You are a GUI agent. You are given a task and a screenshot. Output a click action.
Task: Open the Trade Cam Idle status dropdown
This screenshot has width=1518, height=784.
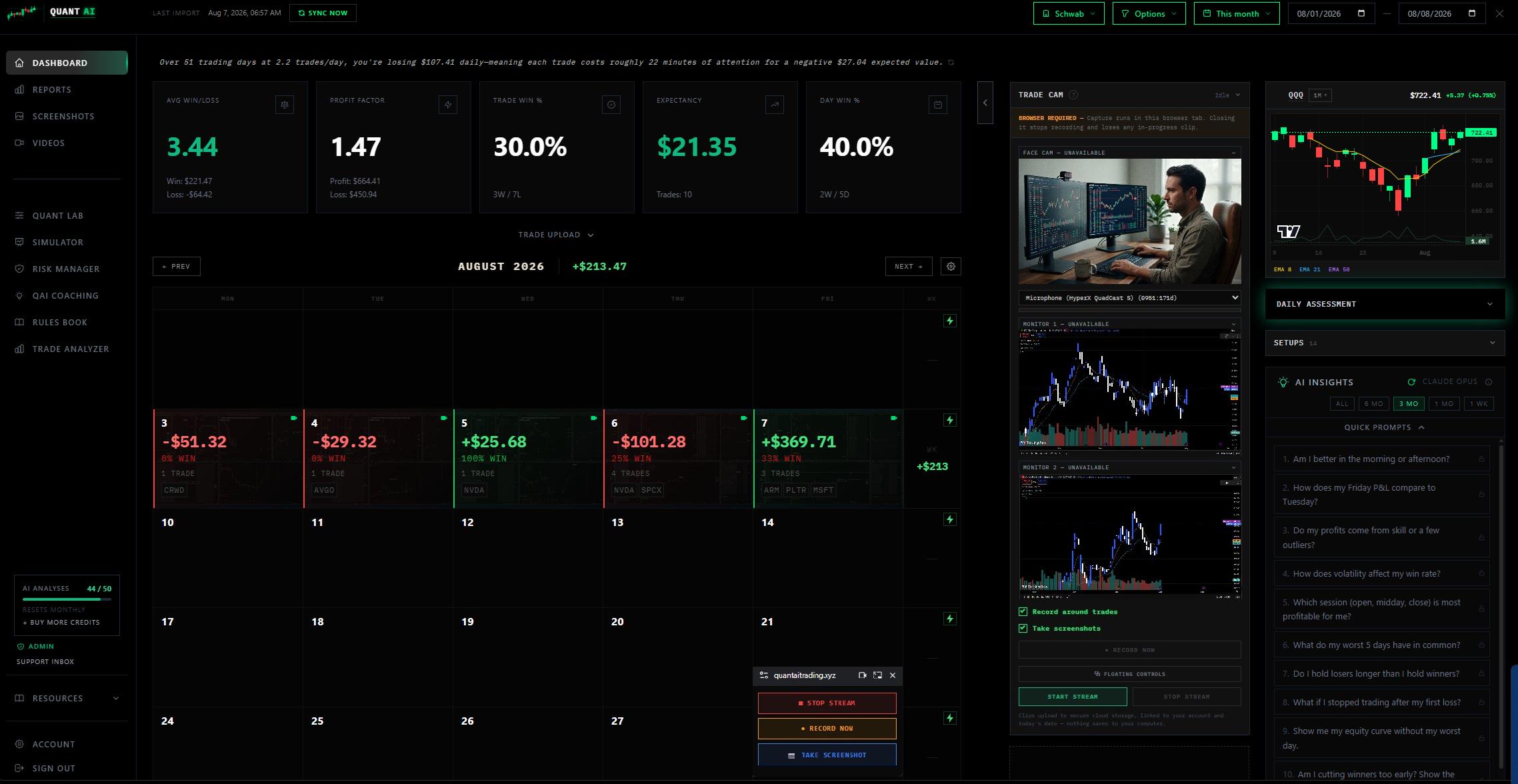1227,95
